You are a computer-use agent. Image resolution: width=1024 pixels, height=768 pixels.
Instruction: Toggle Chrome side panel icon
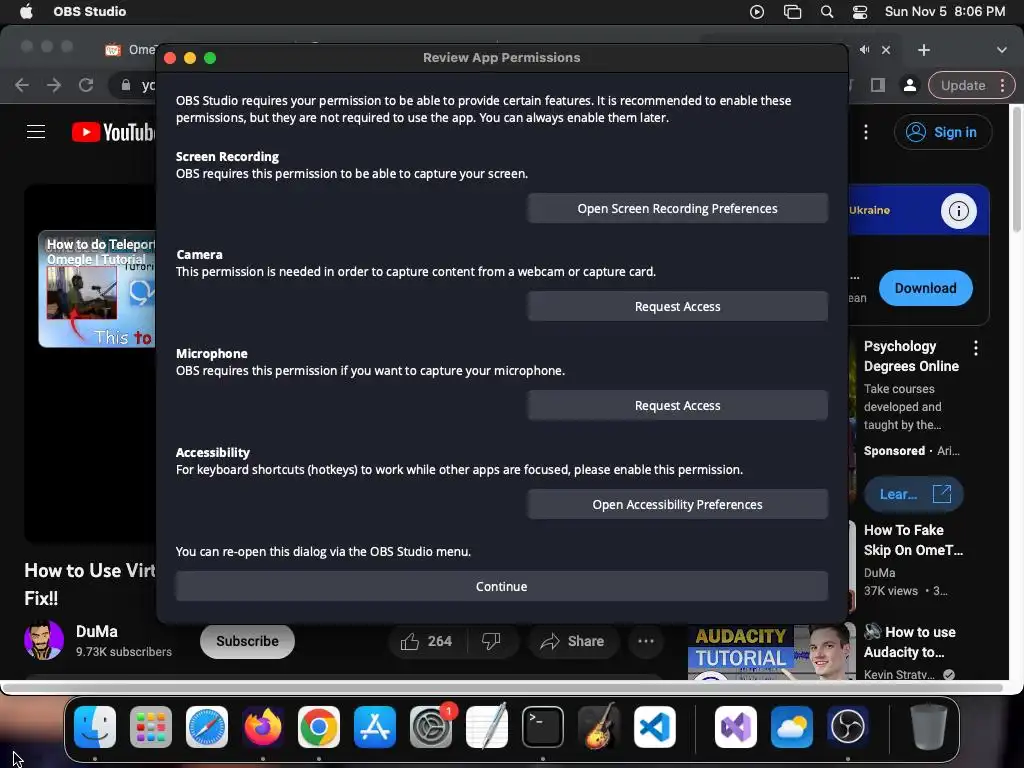coord(878,85)
